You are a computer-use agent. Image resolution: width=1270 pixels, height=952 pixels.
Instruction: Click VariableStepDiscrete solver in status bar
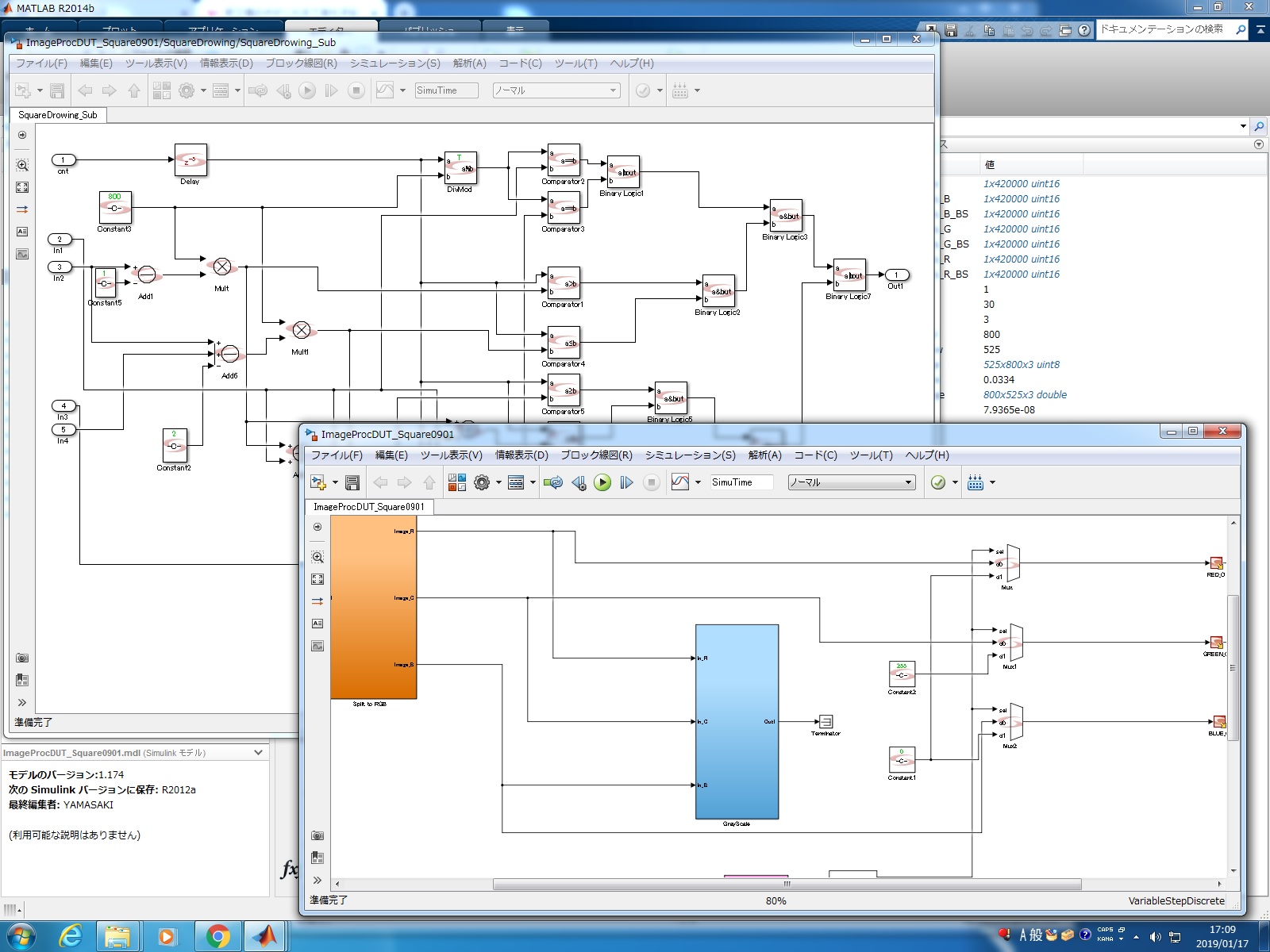point(1176,901)
